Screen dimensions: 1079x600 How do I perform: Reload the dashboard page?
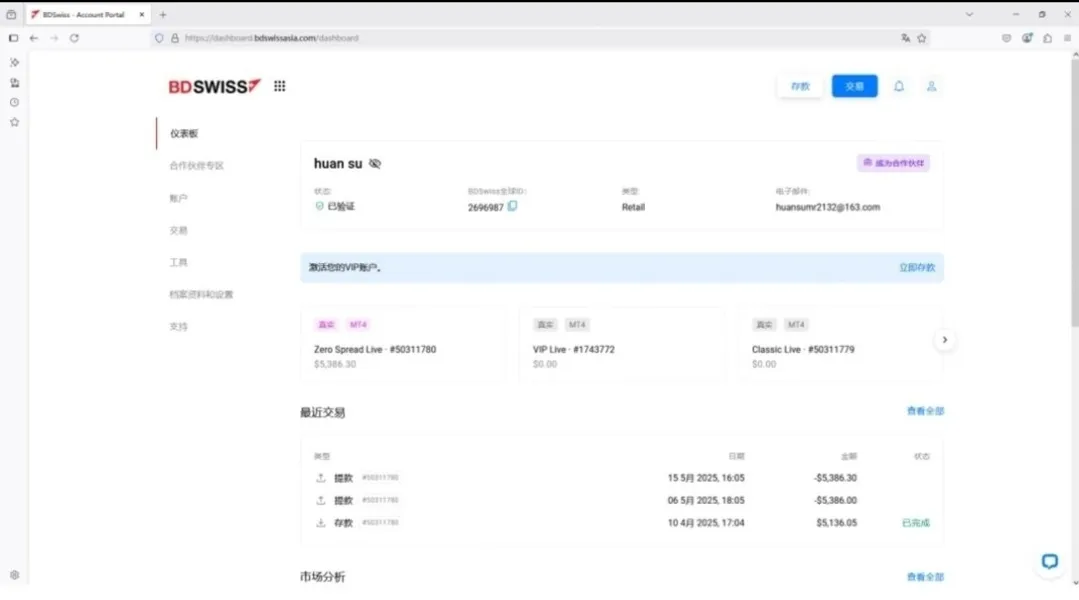pyautogui.click(x=74, y=38)
